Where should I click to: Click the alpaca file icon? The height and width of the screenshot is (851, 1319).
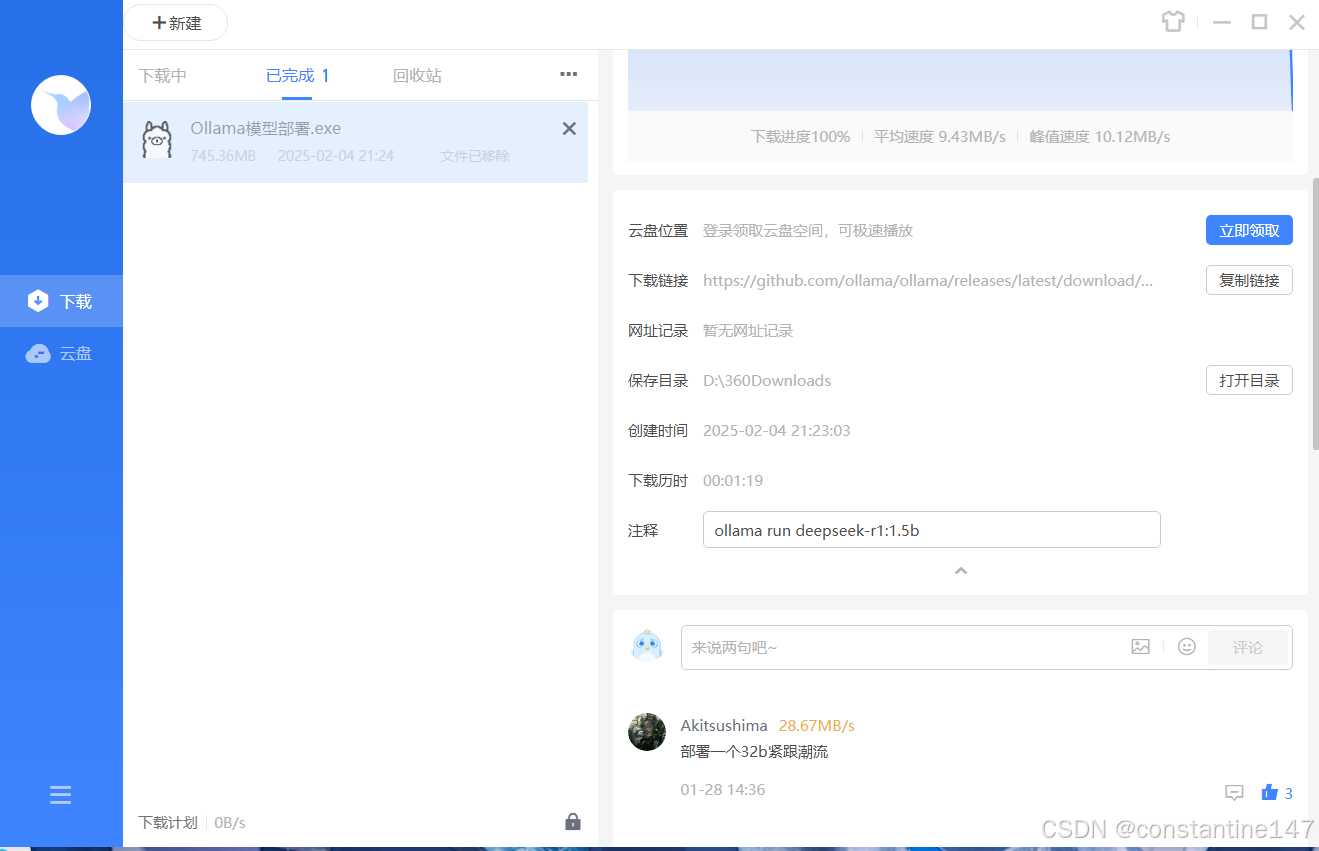[156, 140]
